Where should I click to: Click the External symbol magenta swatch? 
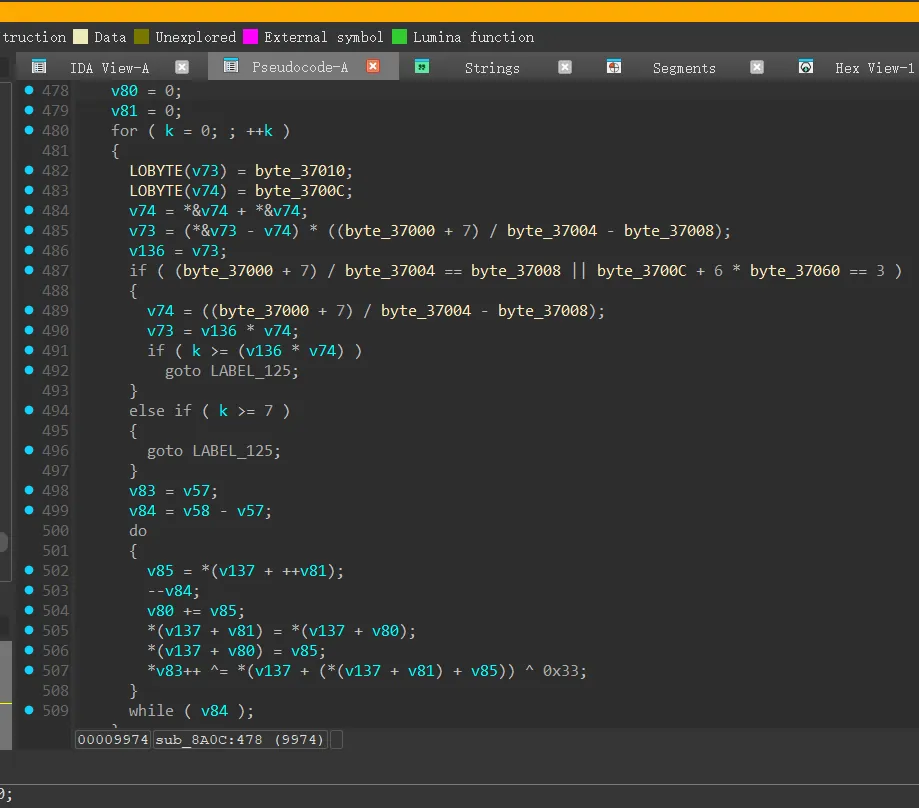pyautogui.click(x=250, y=37)
